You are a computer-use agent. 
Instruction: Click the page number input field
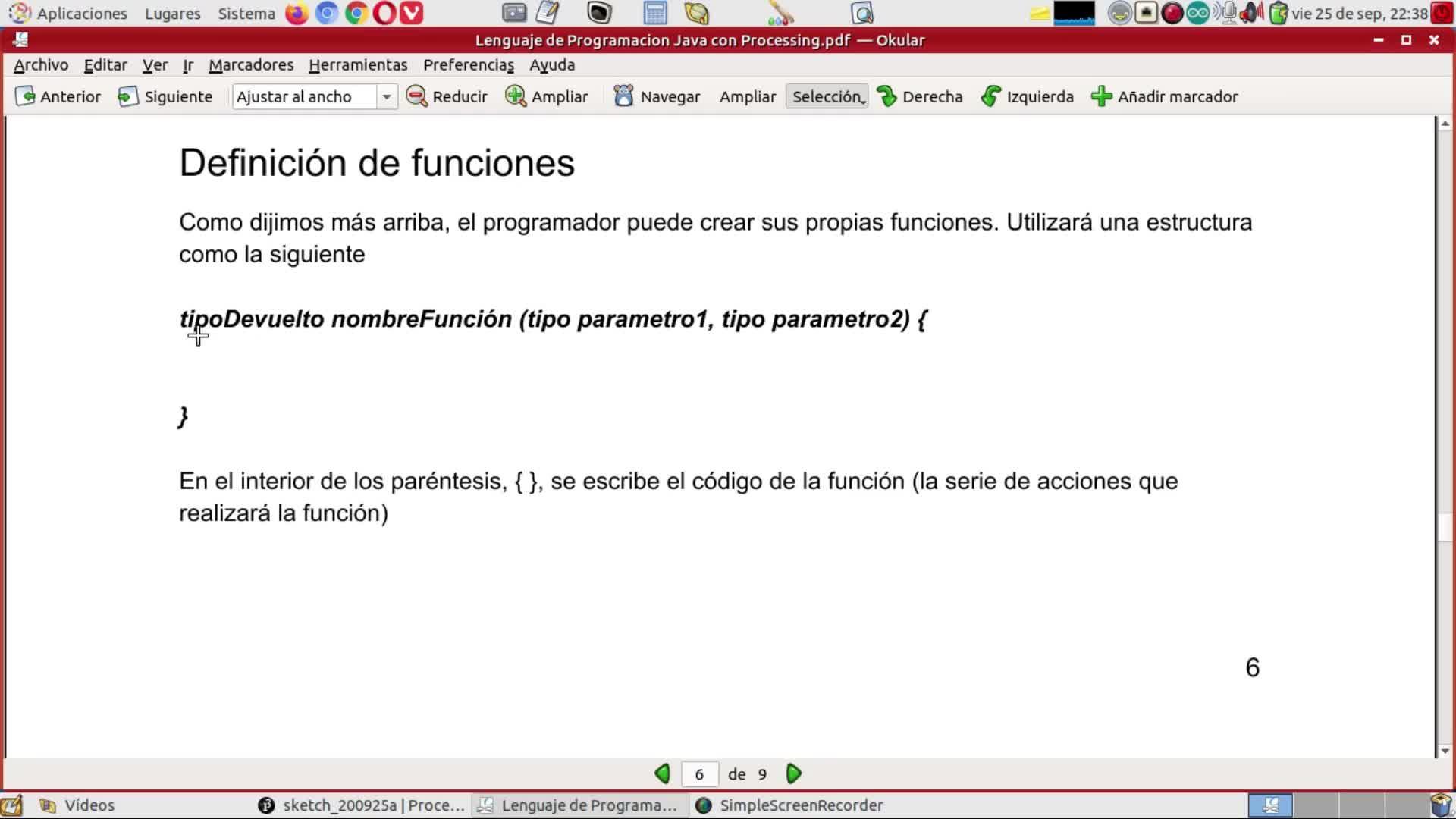[698, 773]
